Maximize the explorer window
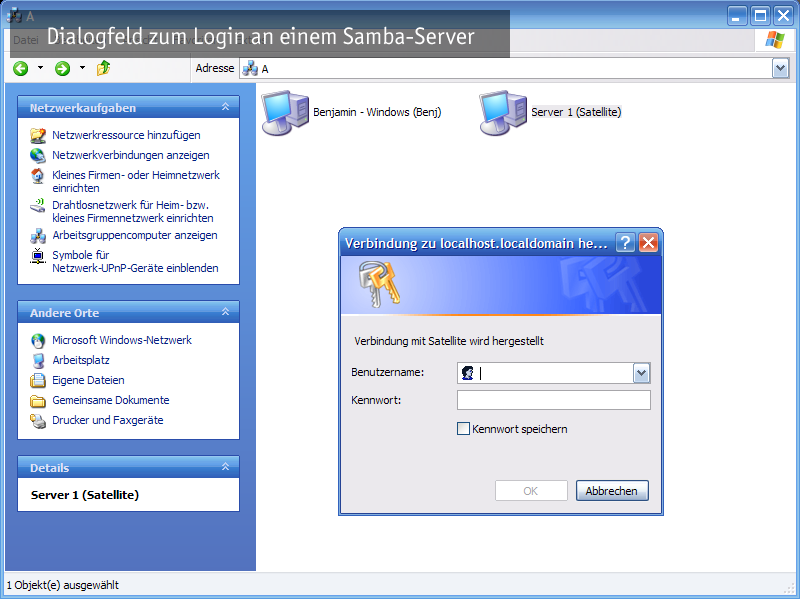 pos(760,16)
